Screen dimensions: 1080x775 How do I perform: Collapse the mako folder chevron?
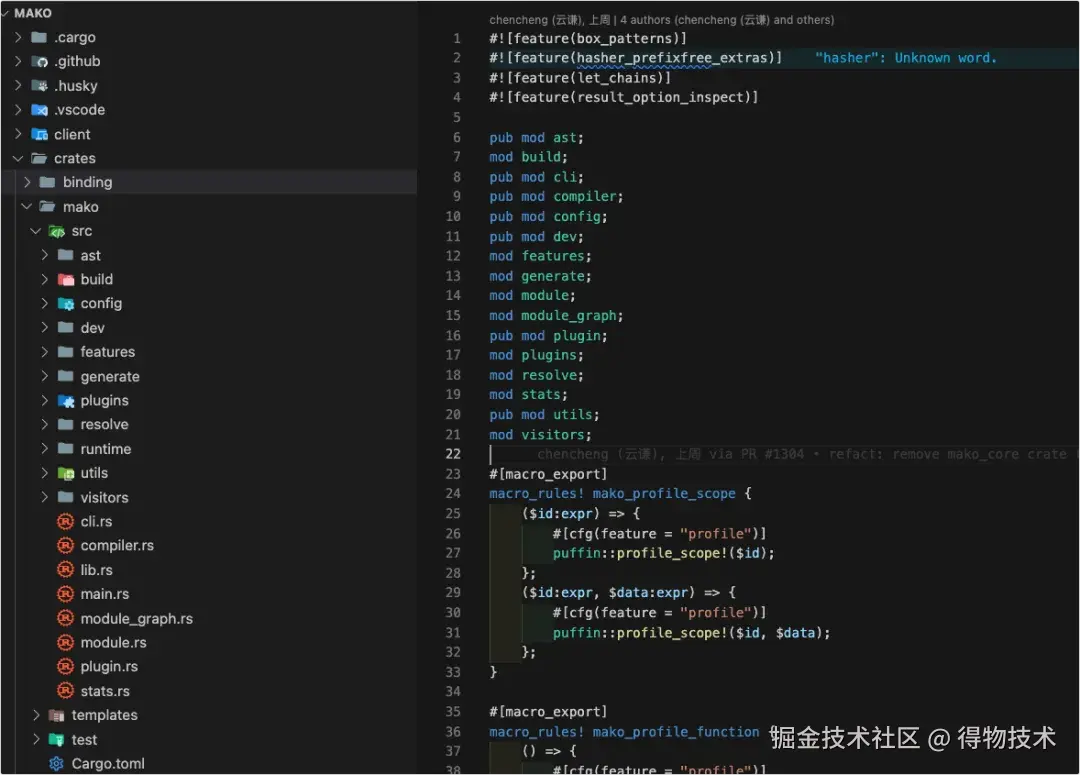27,207
